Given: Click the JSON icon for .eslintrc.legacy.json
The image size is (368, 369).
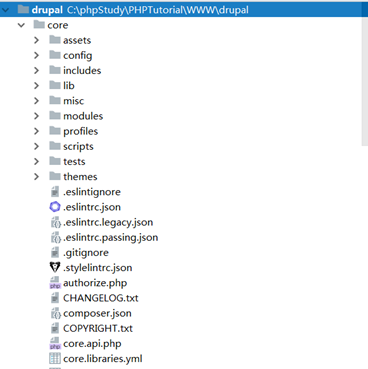Looking at the screenshot, I should click(x=55, y=222).
